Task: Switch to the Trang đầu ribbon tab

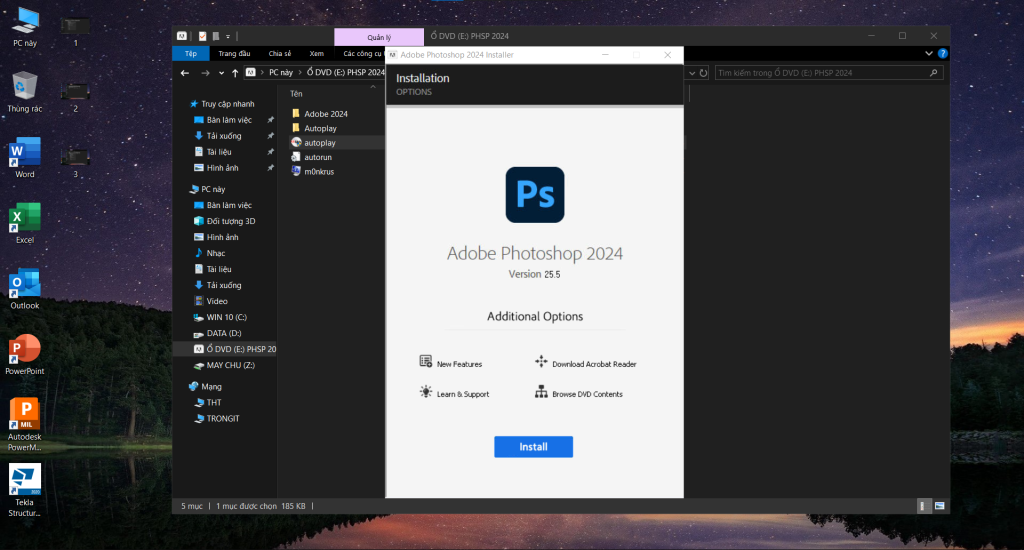Action: (234, 54)
